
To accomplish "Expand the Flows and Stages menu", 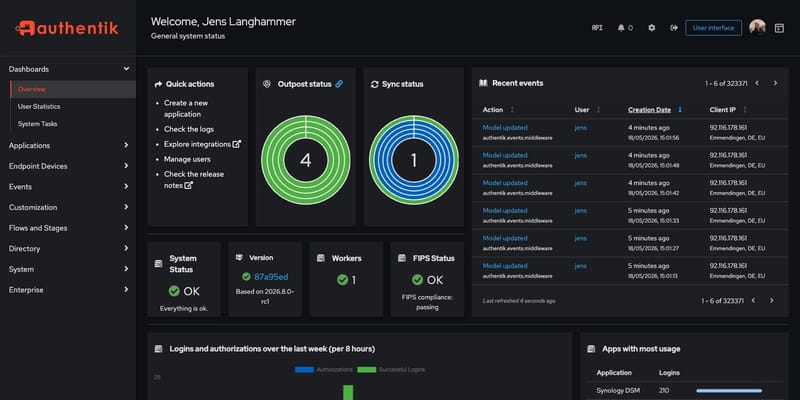I will (x=68, y=228).
